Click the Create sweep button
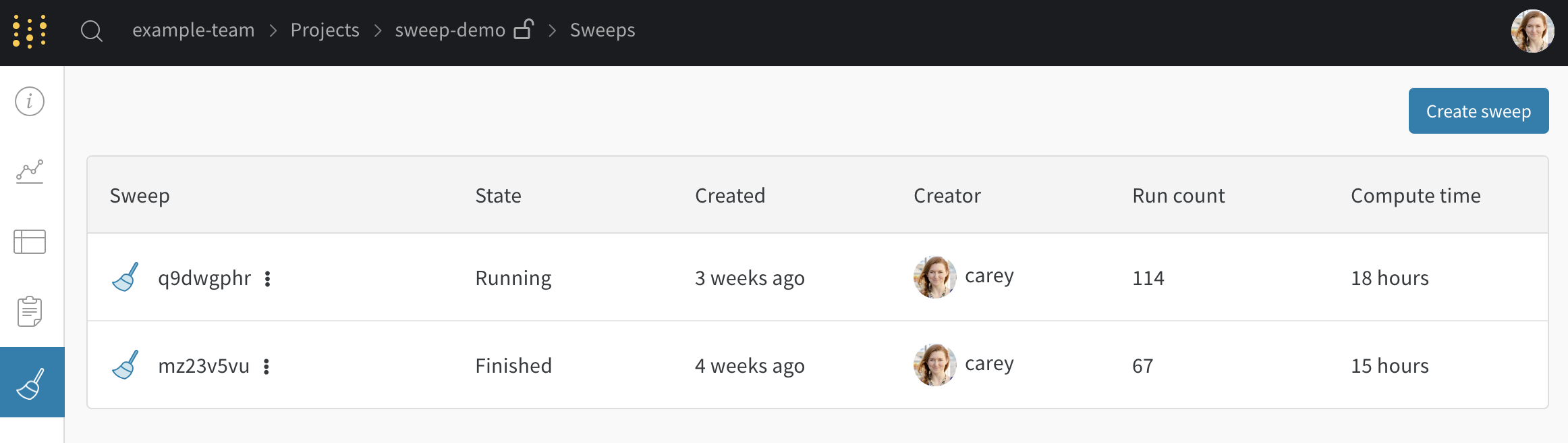Viewport: 1568px width, 443px height. (x=1478, y=111)
